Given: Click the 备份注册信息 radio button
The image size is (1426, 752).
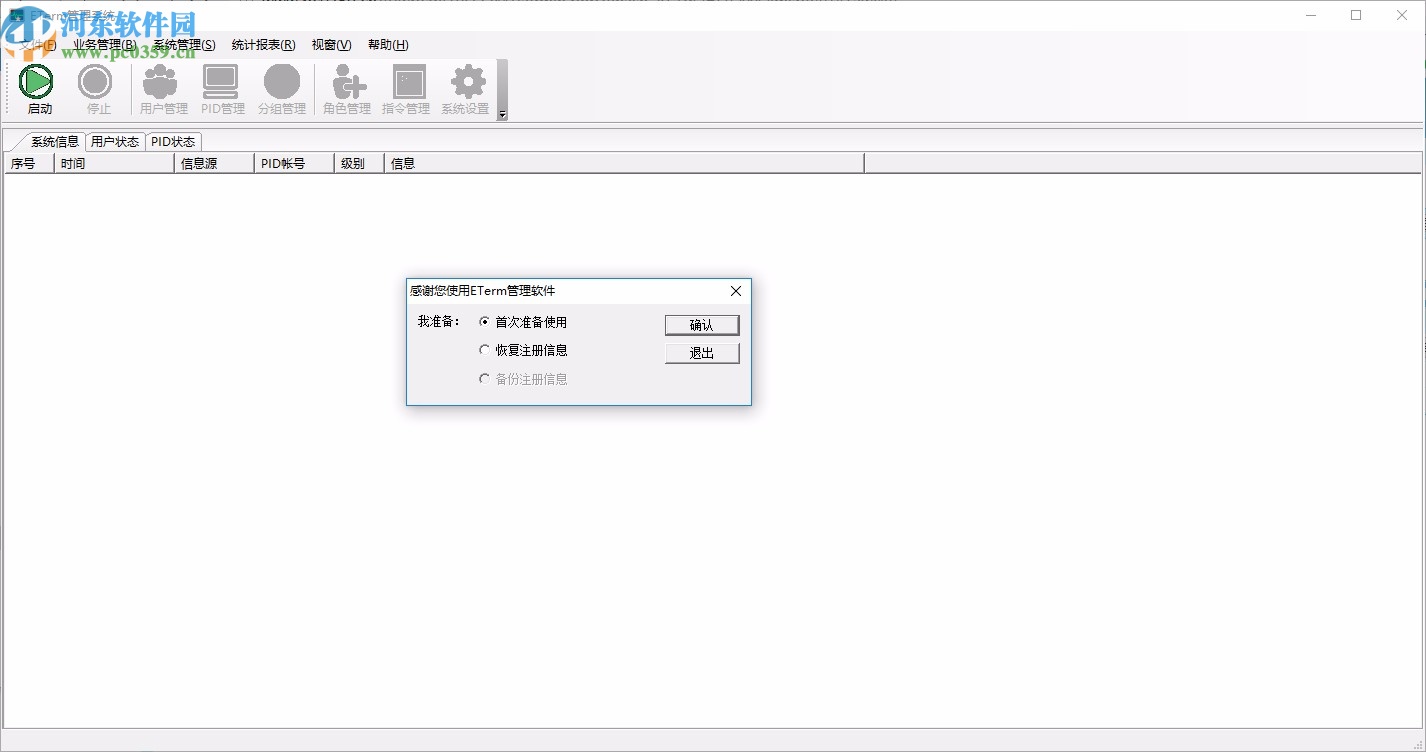Looking at the screenshot, I should 485,378.
